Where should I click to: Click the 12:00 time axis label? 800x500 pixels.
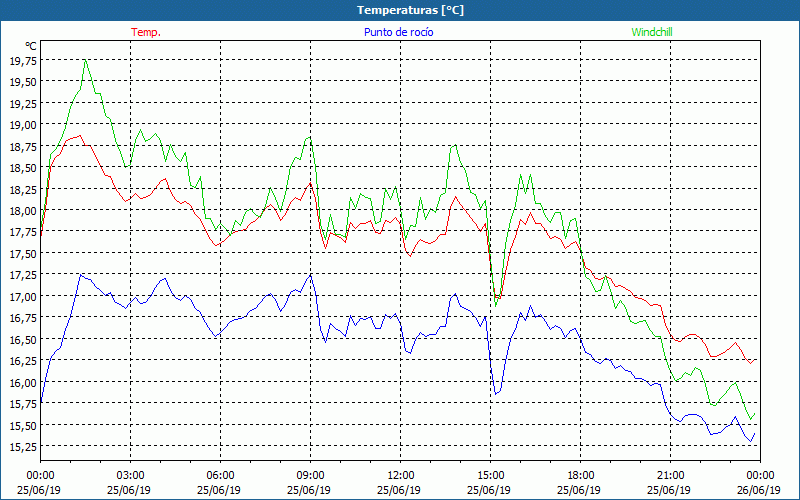tap(401, 476)
